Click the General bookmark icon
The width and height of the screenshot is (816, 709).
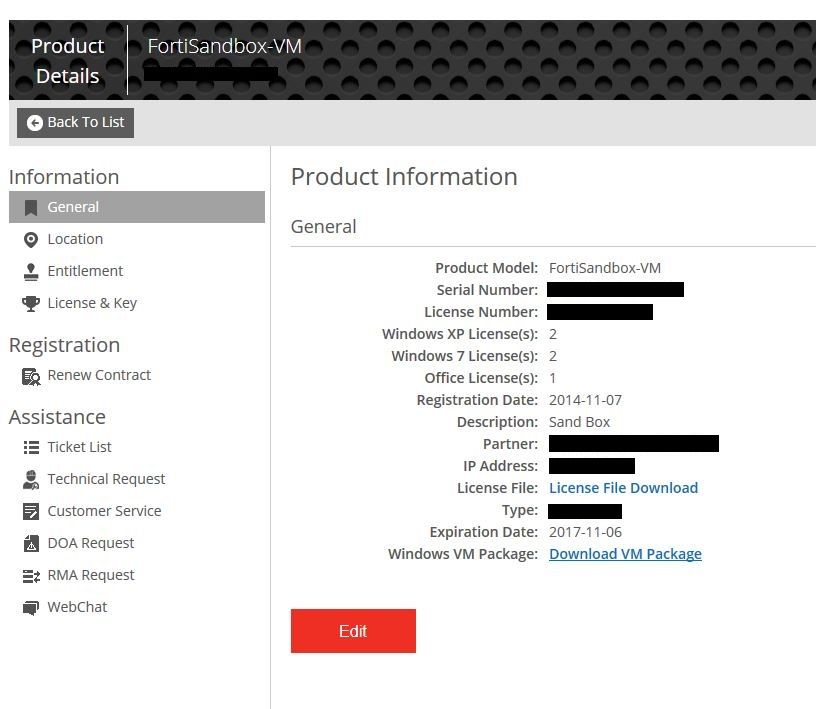click(x=31, y=208)
